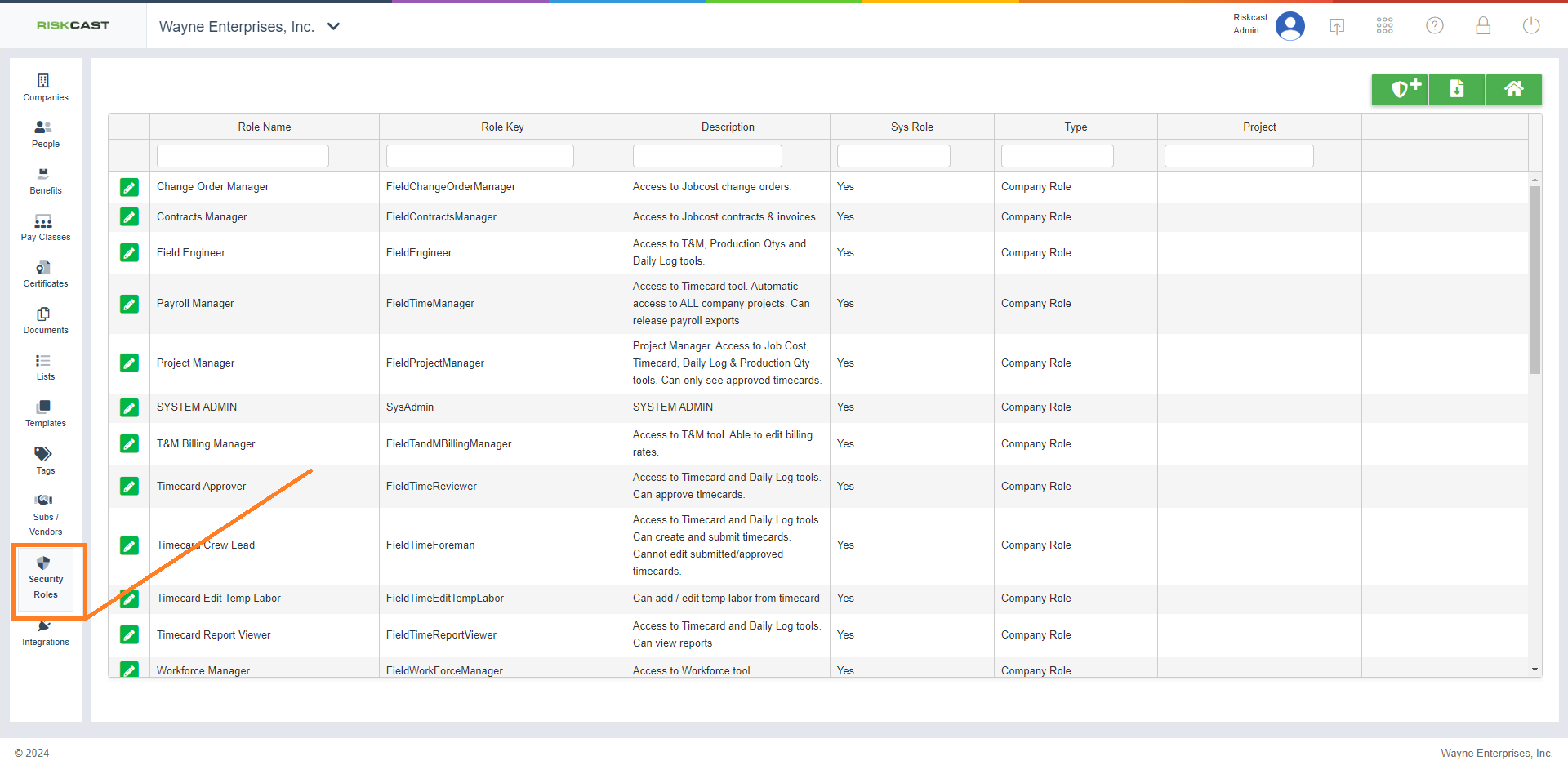Click the table scrollbar down arrow
Image resolution: width=1568 pixels, height=770 pixels.
(x=1535, y=670)
